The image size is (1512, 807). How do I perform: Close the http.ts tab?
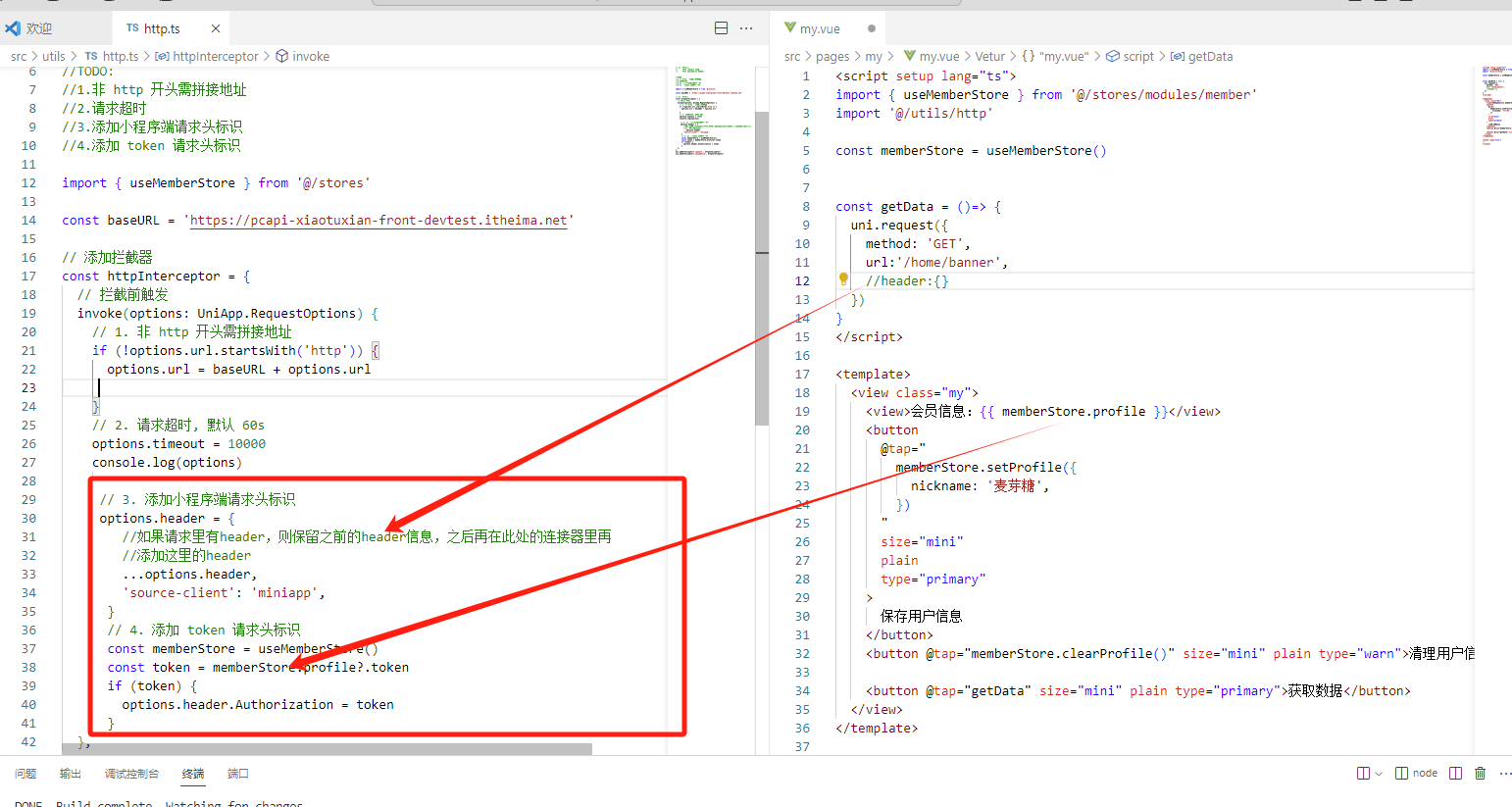216,28
